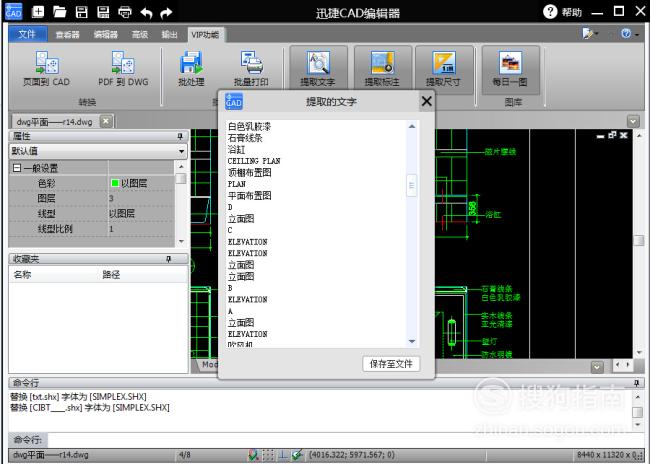Click the 保存至文件 button
This screenshot has width=650, height=464.
[391, 364]
